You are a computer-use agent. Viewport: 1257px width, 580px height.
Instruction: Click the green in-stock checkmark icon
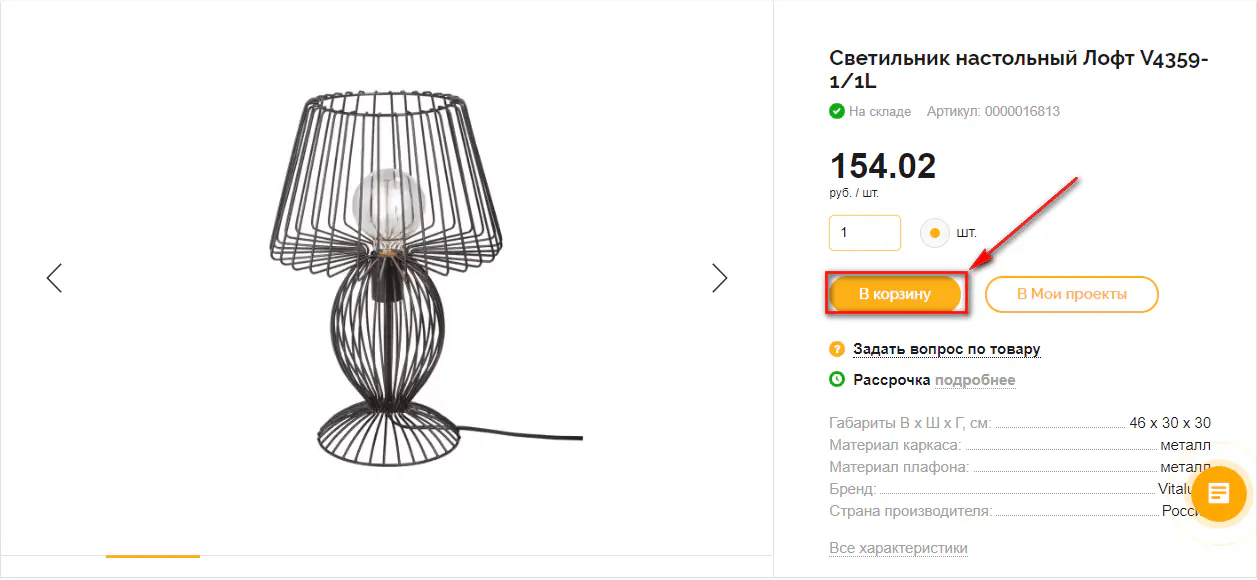(x=837, y=111)
